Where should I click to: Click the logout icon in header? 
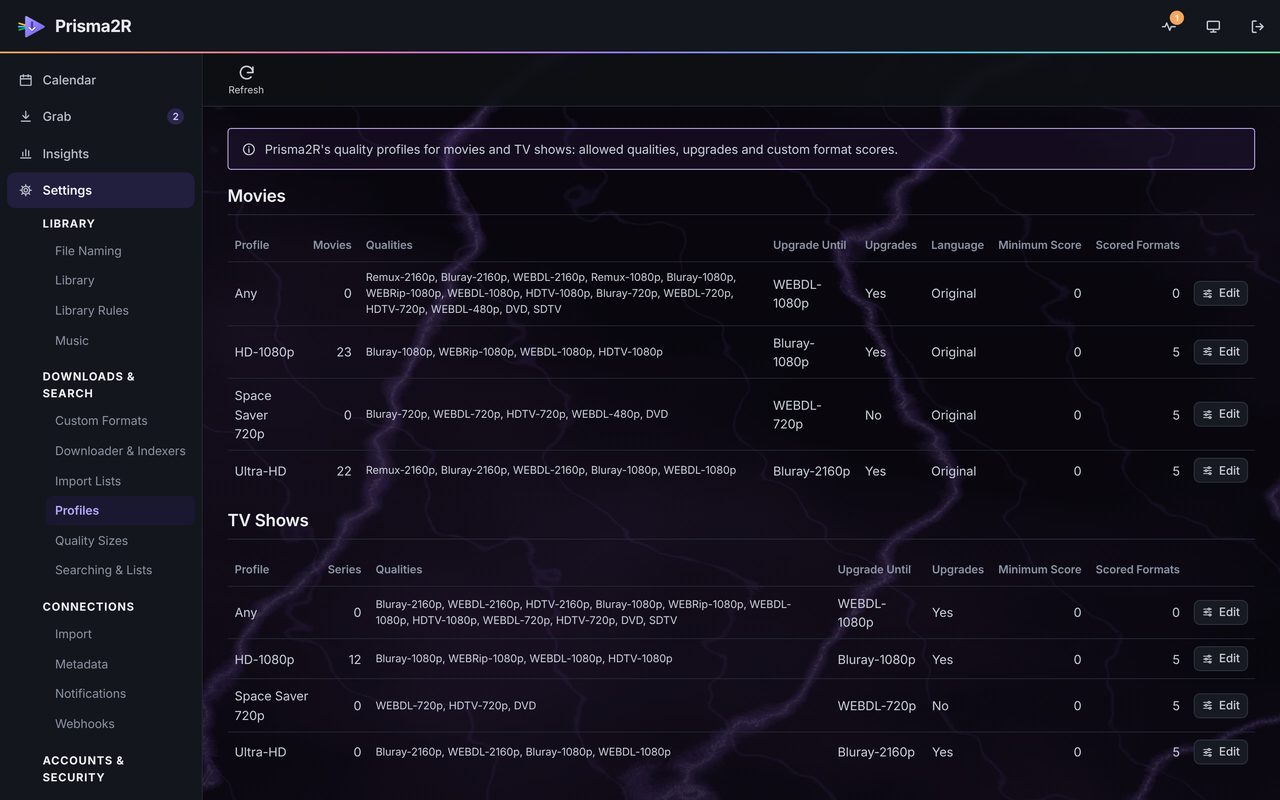click(1257, 27)
